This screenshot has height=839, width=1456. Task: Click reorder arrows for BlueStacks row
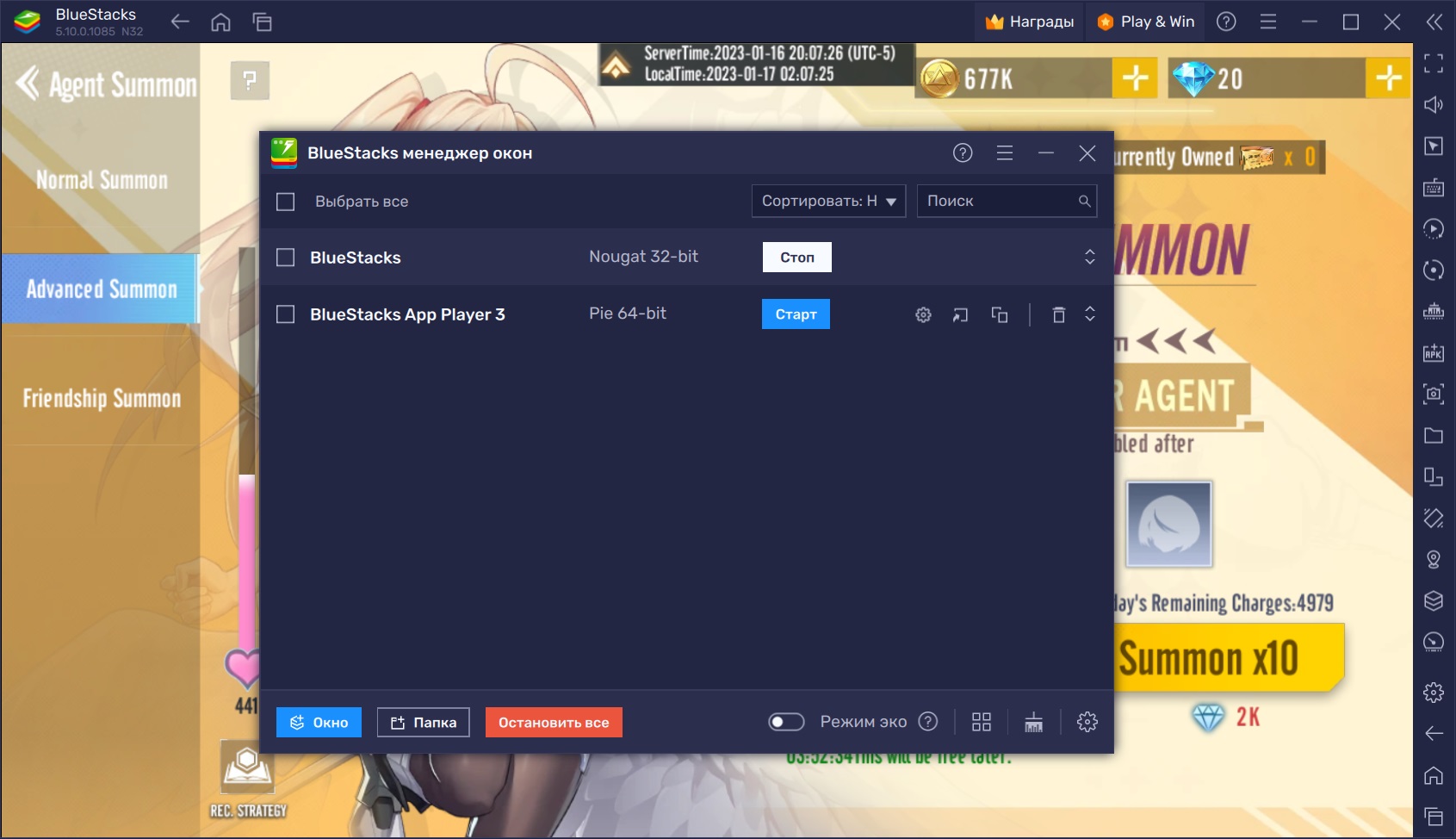tap(1090, 257)
